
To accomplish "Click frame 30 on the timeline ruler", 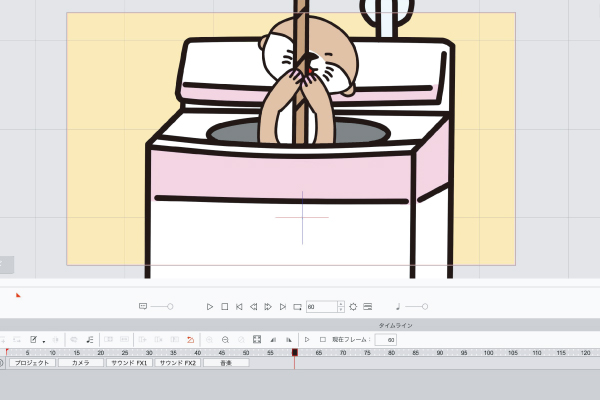I will [x=149, y=353].
